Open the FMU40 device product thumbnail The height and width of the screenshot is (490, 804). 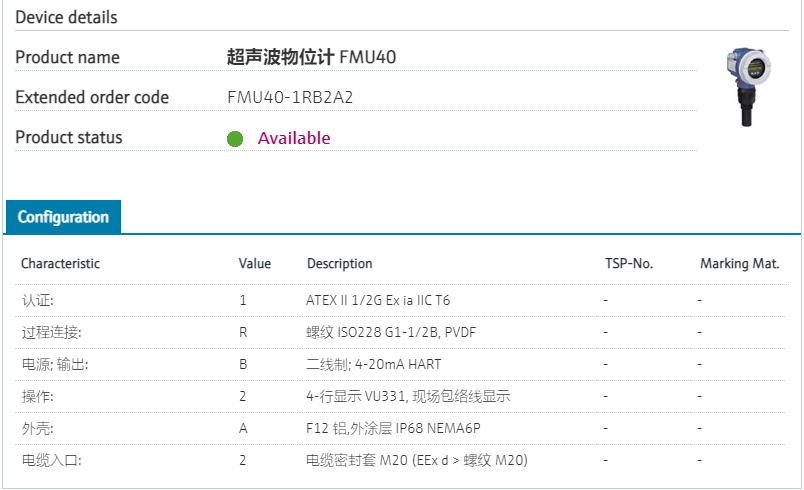[750, 92]
